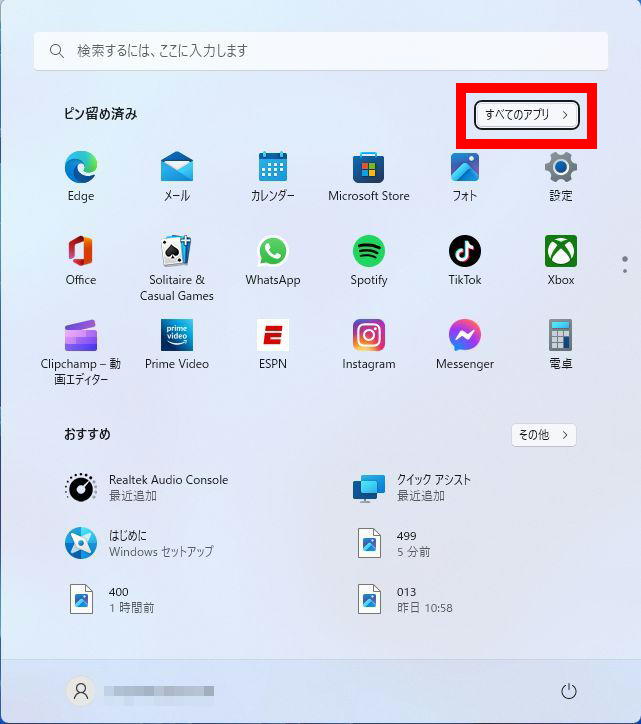Open Spotify

click(x=369, y=260)
